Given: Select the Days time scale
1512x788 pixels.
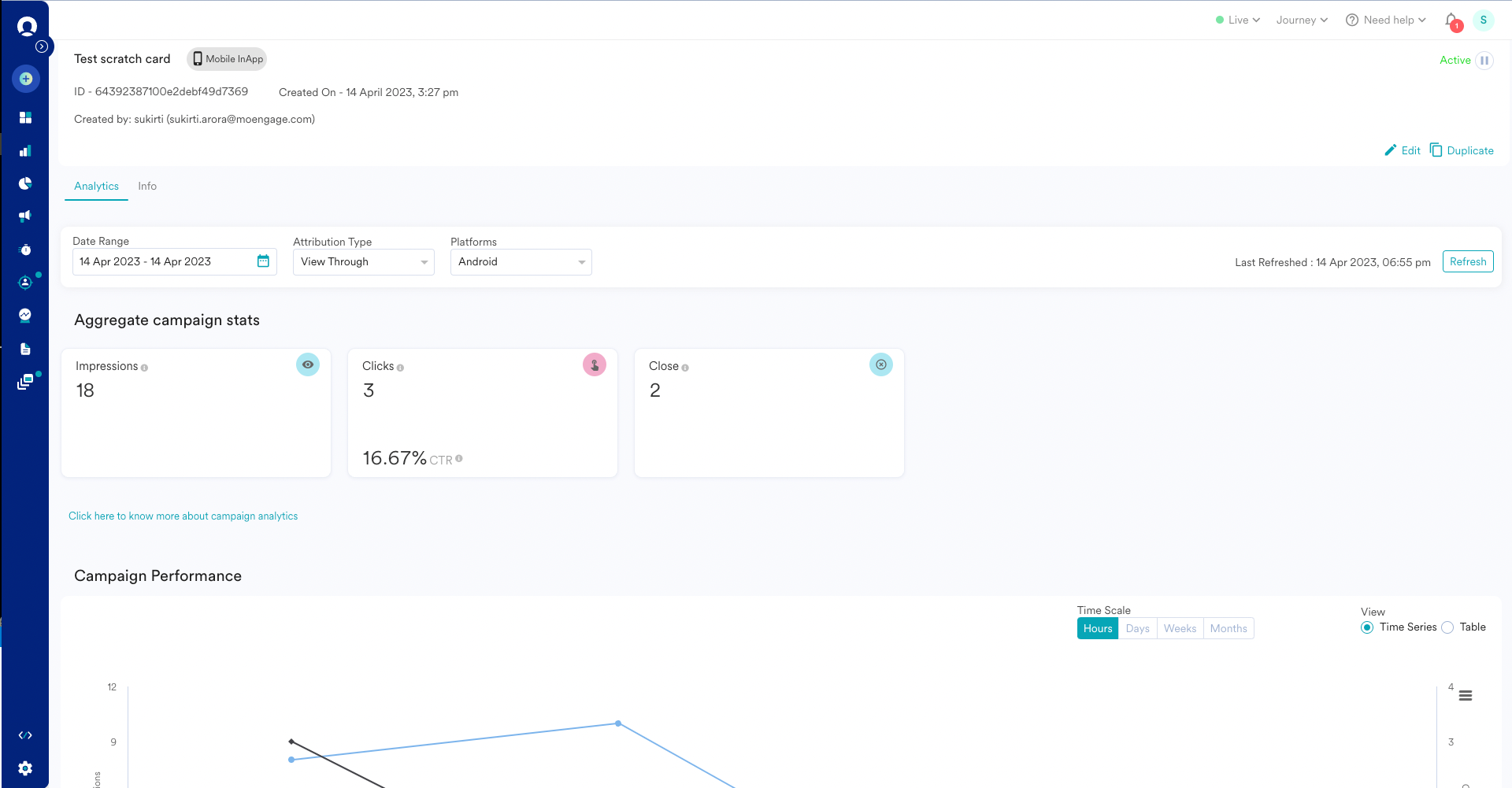Looking at the screenshot, I should tap(1137, 628).
